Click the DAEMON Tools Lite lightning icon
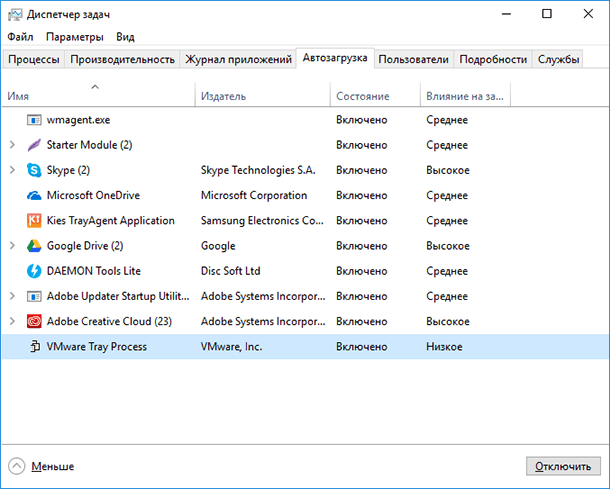The height and width of the screenshot is (489, 610). pos(34,271)
